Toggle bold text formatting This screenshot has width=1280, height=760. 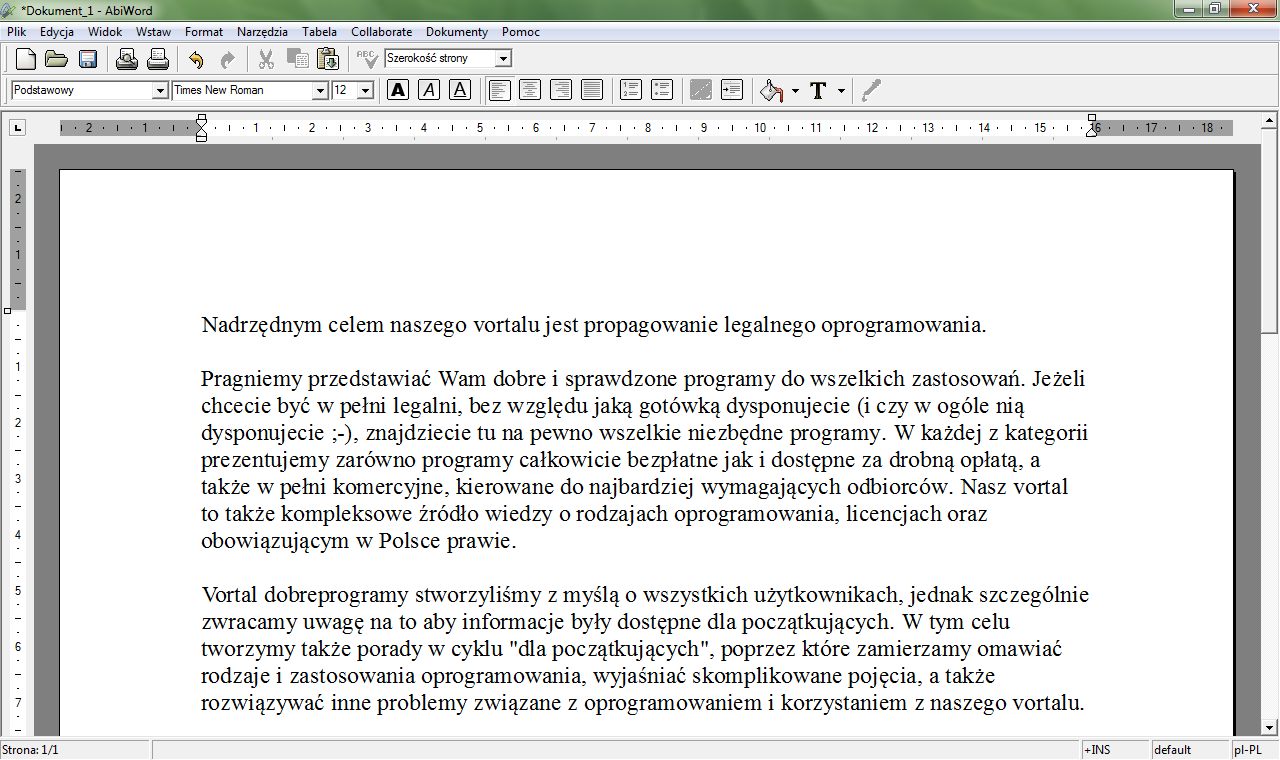(398, 90)
